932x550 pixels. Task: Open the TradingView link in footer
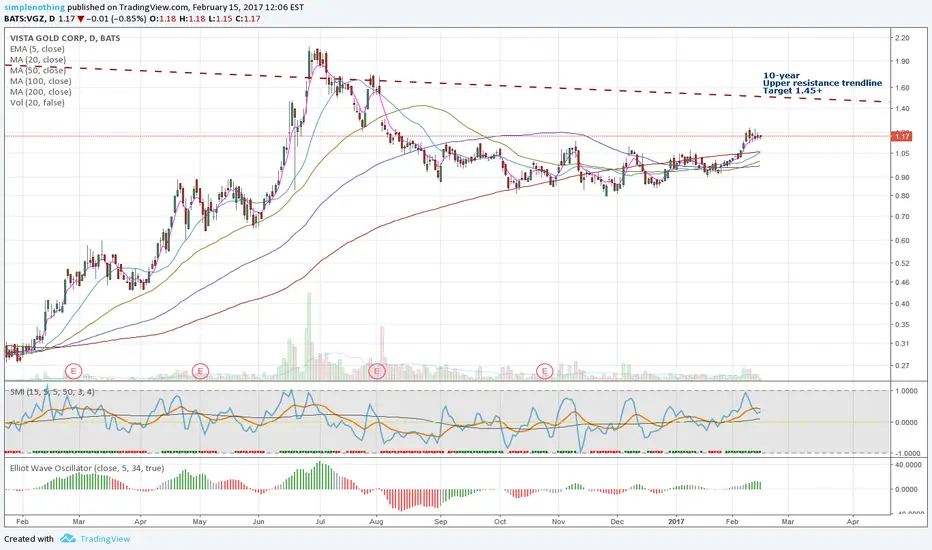[x=105, y=539]
